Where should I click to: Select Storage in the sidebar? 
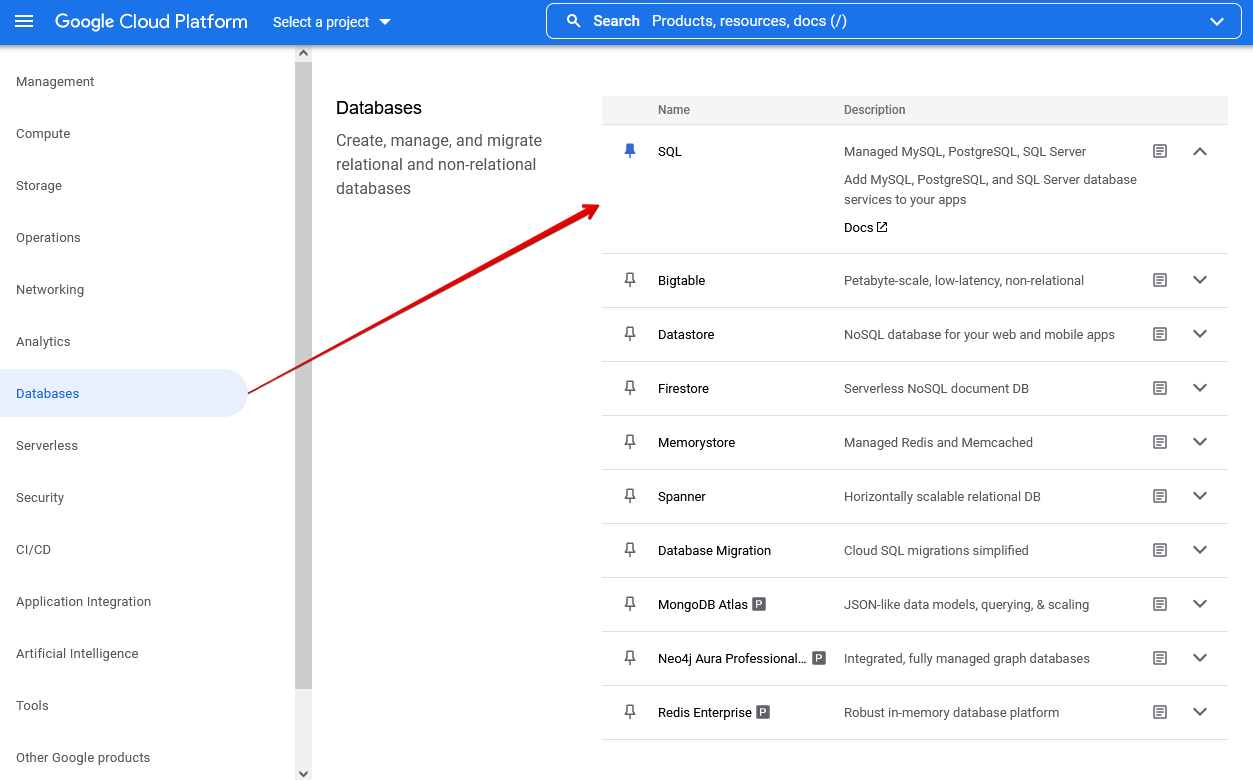(x=39, y=186)
